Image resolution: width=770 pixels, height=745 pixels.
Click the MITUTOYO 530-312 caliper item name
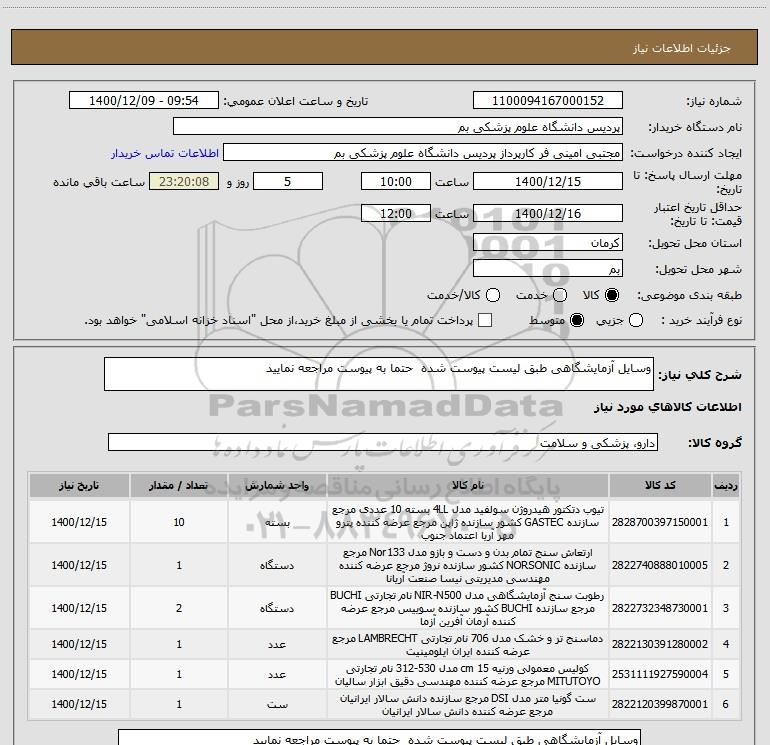[468, 674]
